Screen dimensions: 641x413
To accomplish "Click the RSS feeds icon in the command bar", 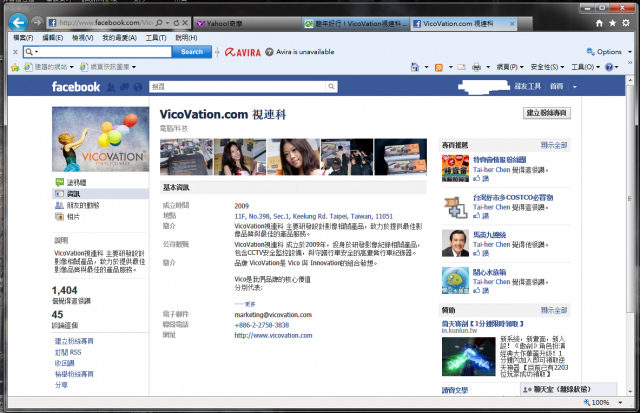I will [439, 67].
